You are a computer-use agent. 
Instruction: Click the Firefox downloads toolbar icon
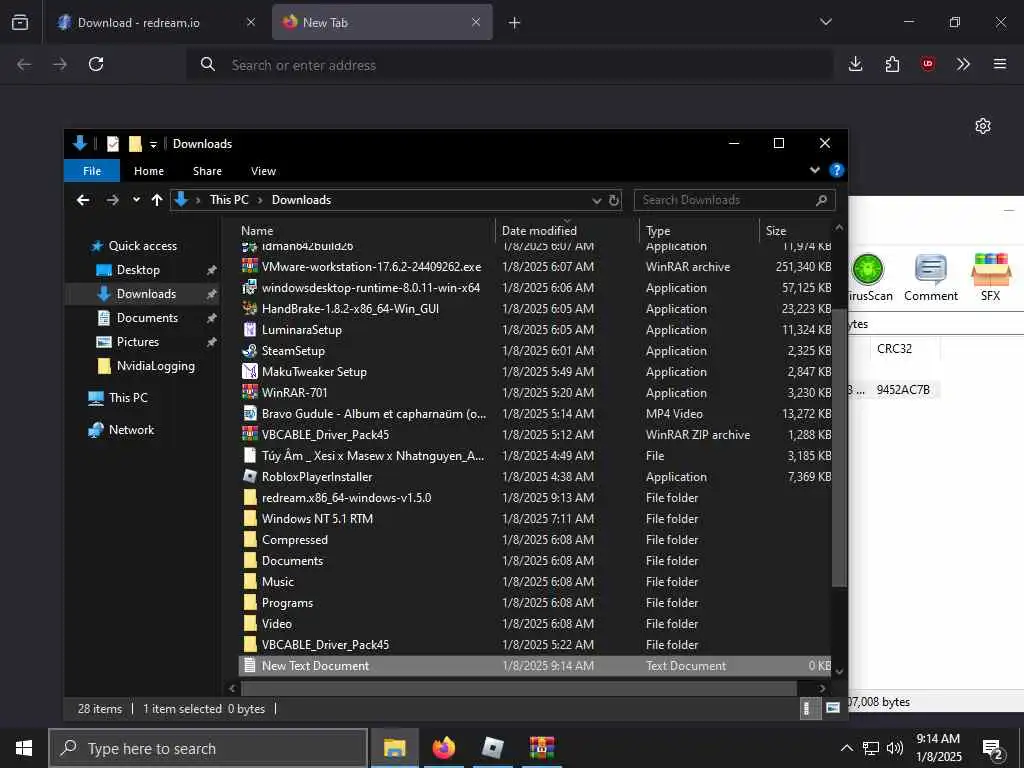tap(856, 64)
